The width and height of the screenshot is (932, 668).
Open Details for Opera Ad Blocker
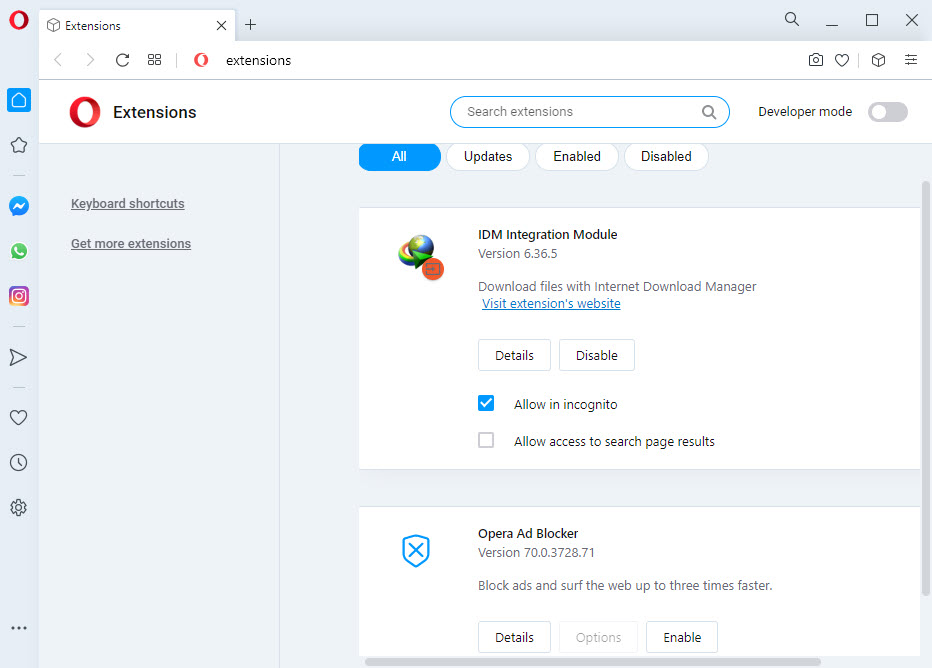coord(514,637)
